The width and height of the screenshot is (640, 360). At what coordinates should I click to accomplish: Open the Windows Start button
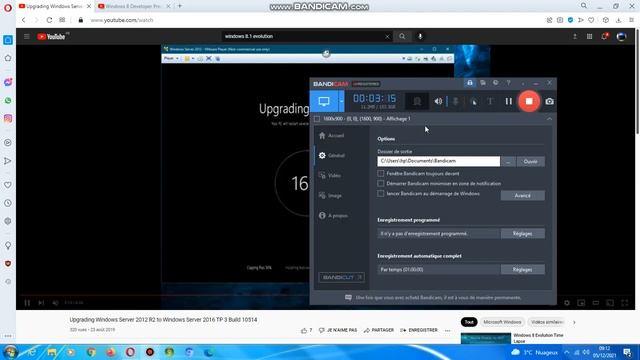pyautogui.click(x=10, y=352)
